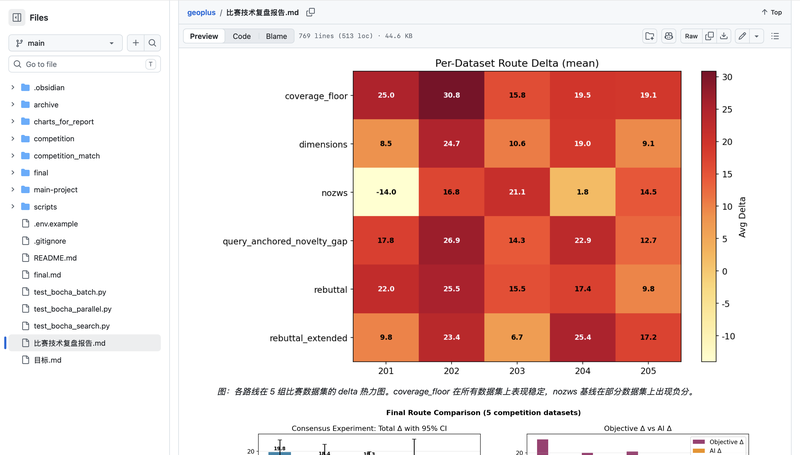Add a new file with plus icon
This screenshot has width=800, height=455.
point(136,43)
